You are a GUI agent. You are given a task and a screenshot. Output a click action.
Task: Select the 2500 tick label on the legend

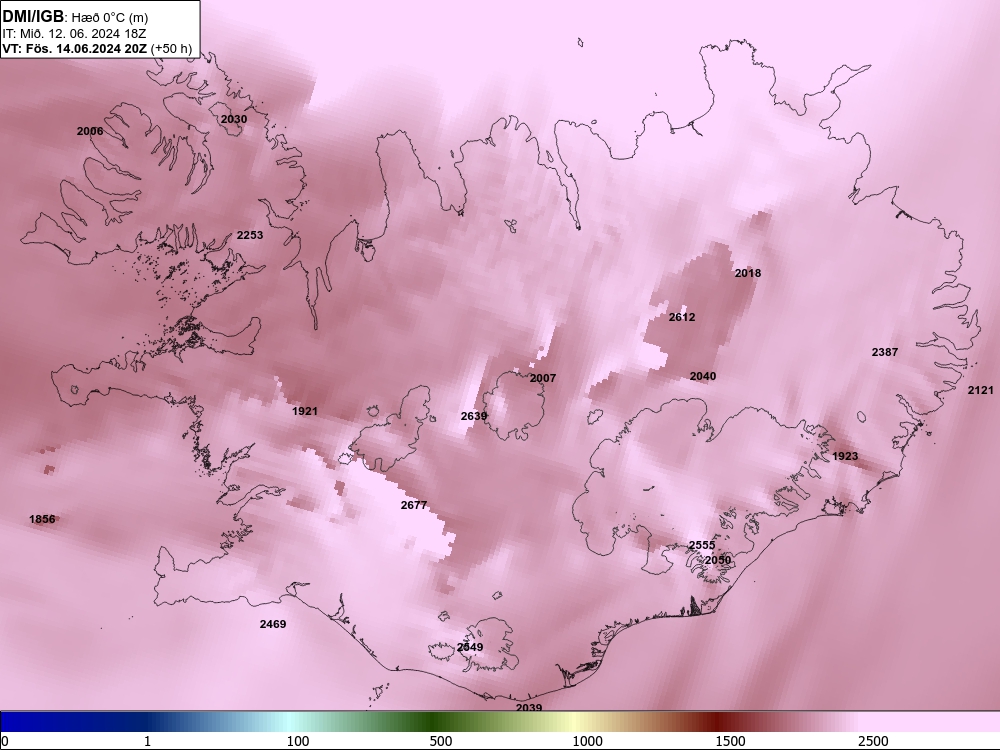tap(873, 741)
